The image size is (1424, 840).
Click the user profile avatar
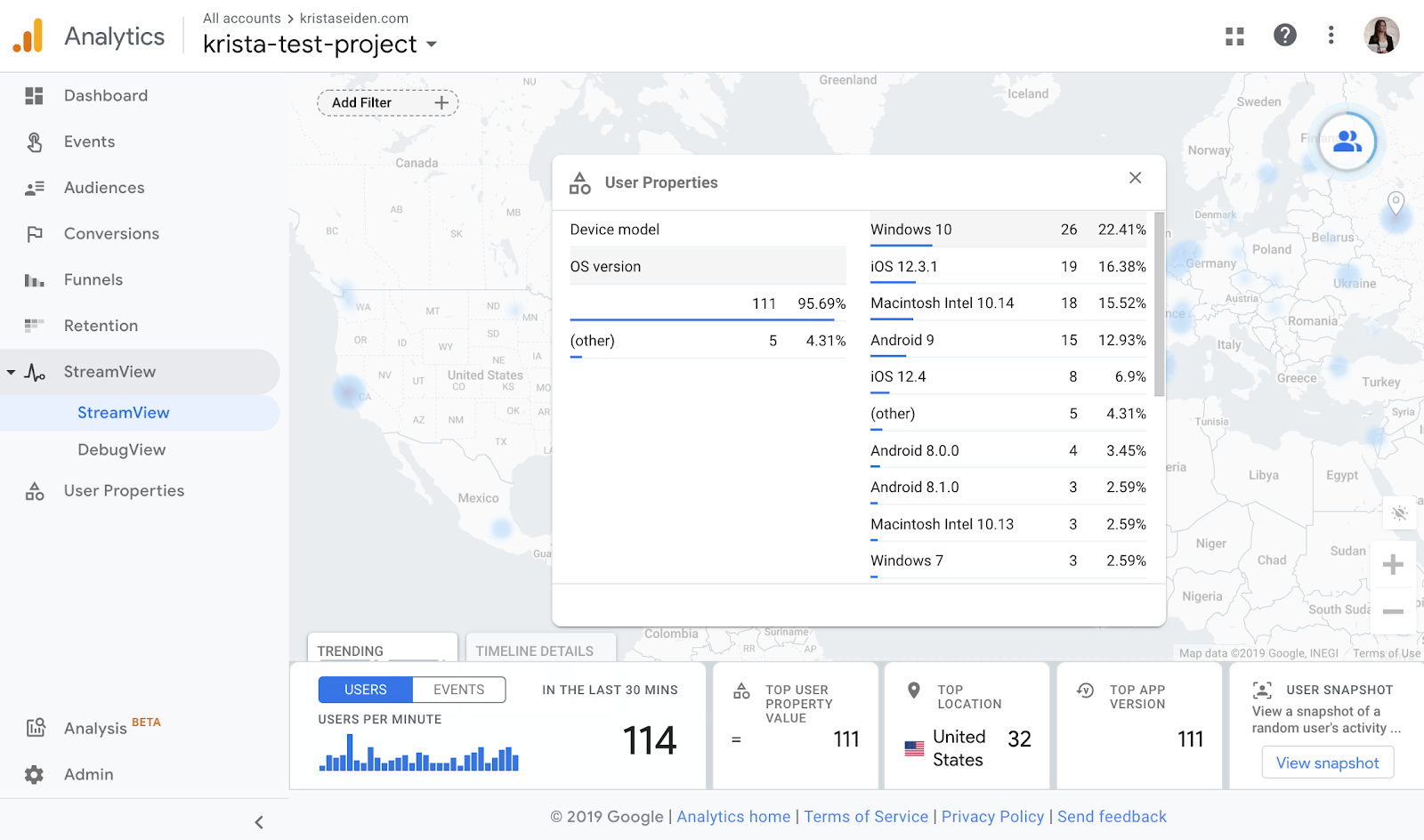(1381, 35)
